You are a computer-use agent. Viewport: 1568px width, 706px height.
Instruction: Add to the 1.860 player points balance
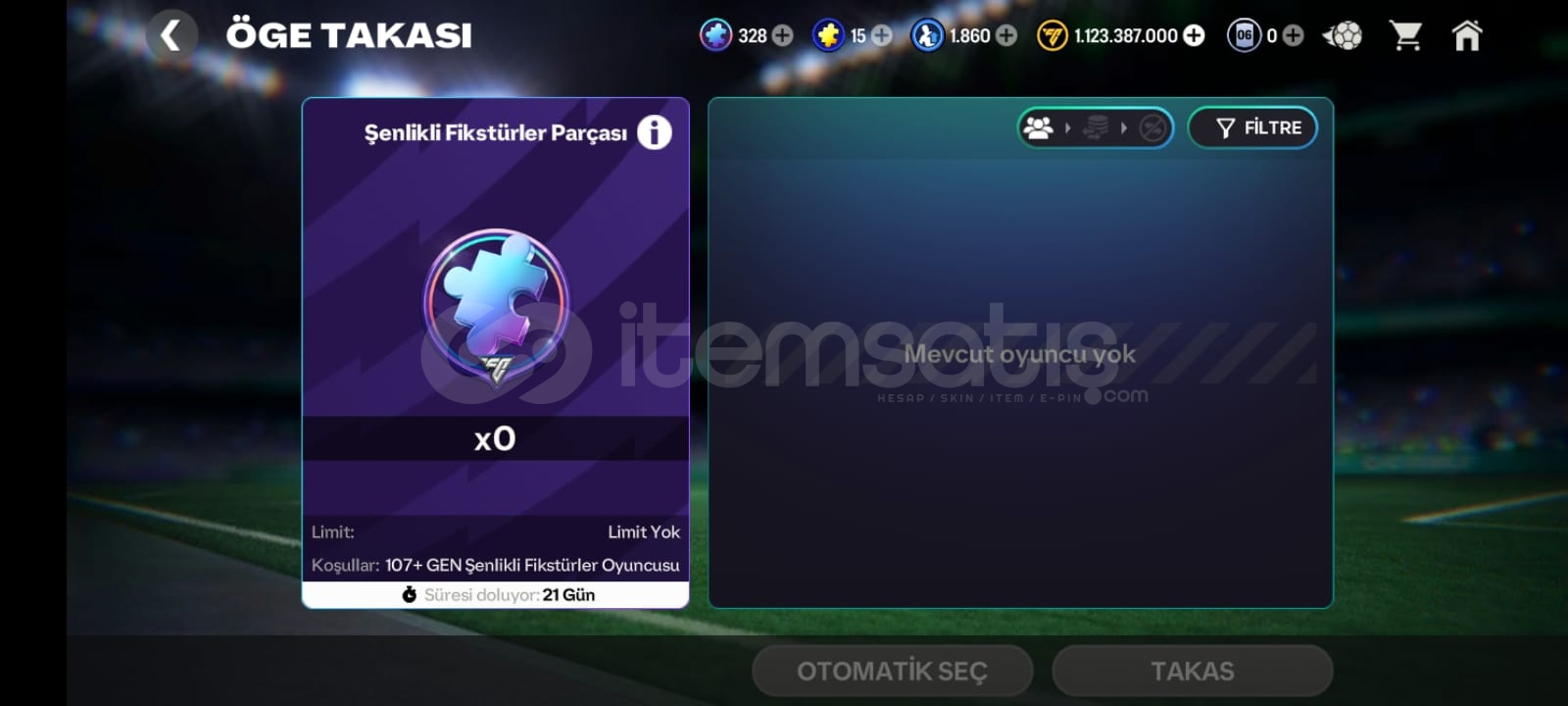(1006, 36)
